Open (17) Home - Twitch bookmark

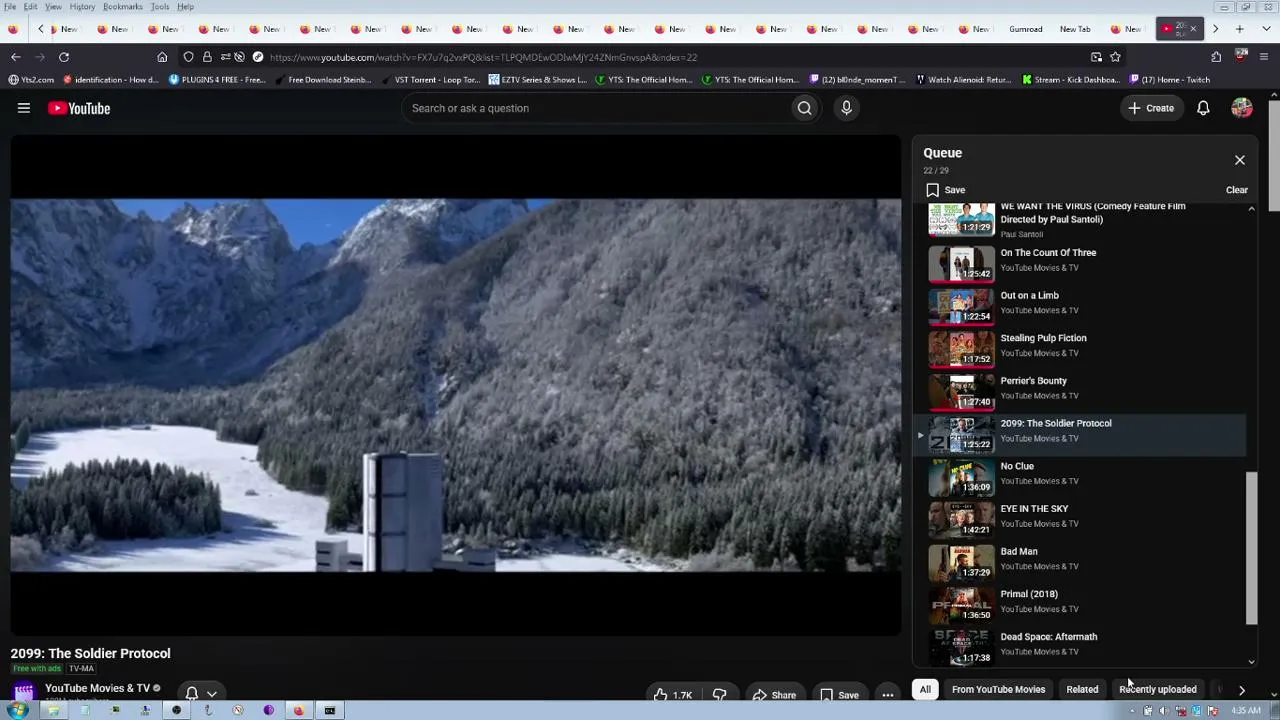point(1170,80)
